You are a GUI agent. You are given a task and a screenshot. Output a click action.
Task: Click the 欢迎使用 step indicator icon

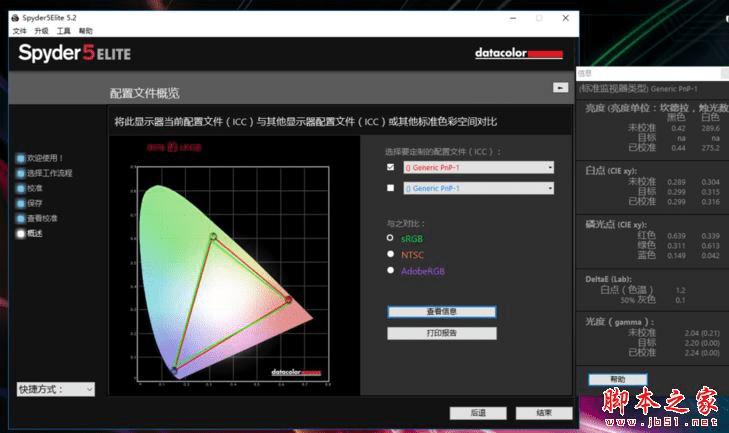[x=20, y=159]
